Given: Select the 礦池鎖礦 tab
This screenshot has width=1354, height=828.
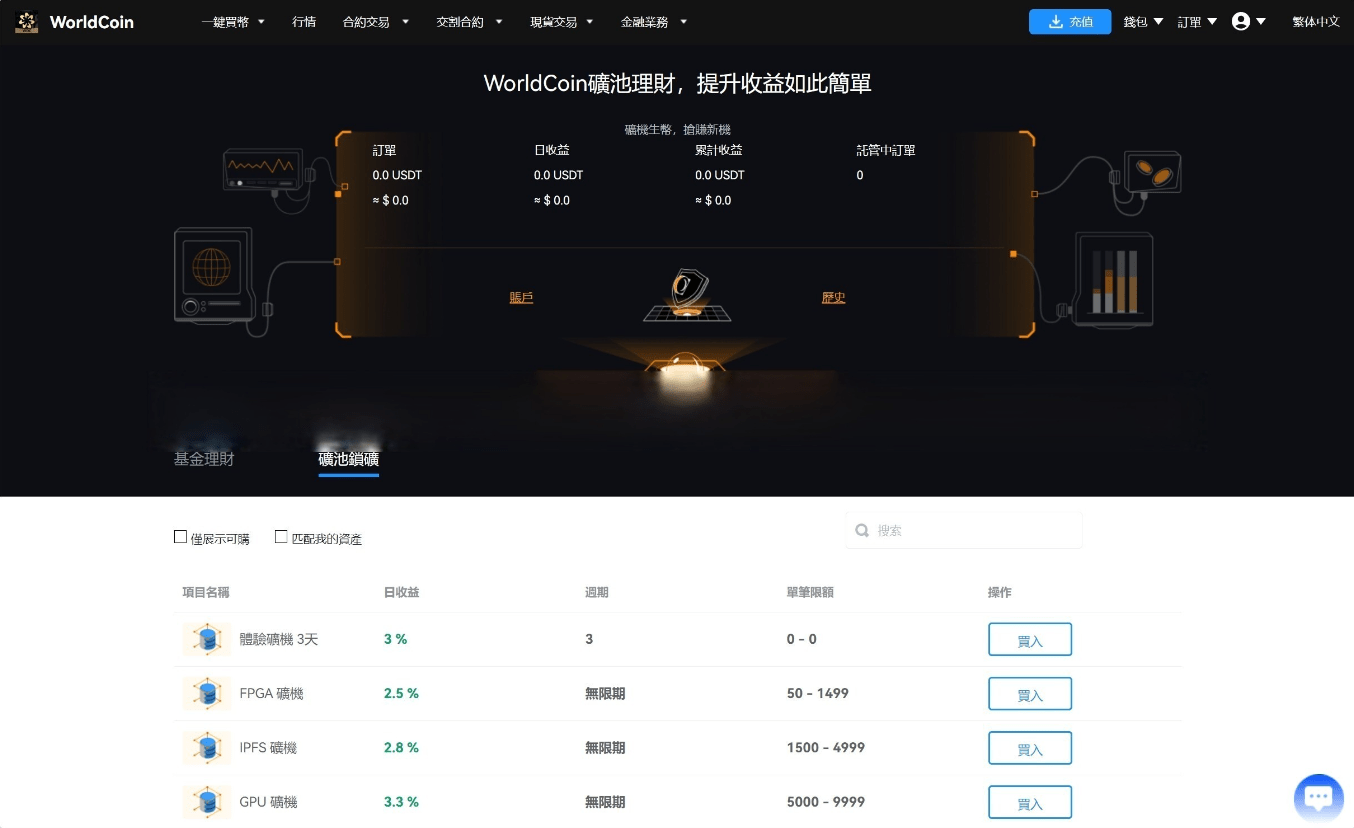Looking at the screenshot, I should coord(348,460).
